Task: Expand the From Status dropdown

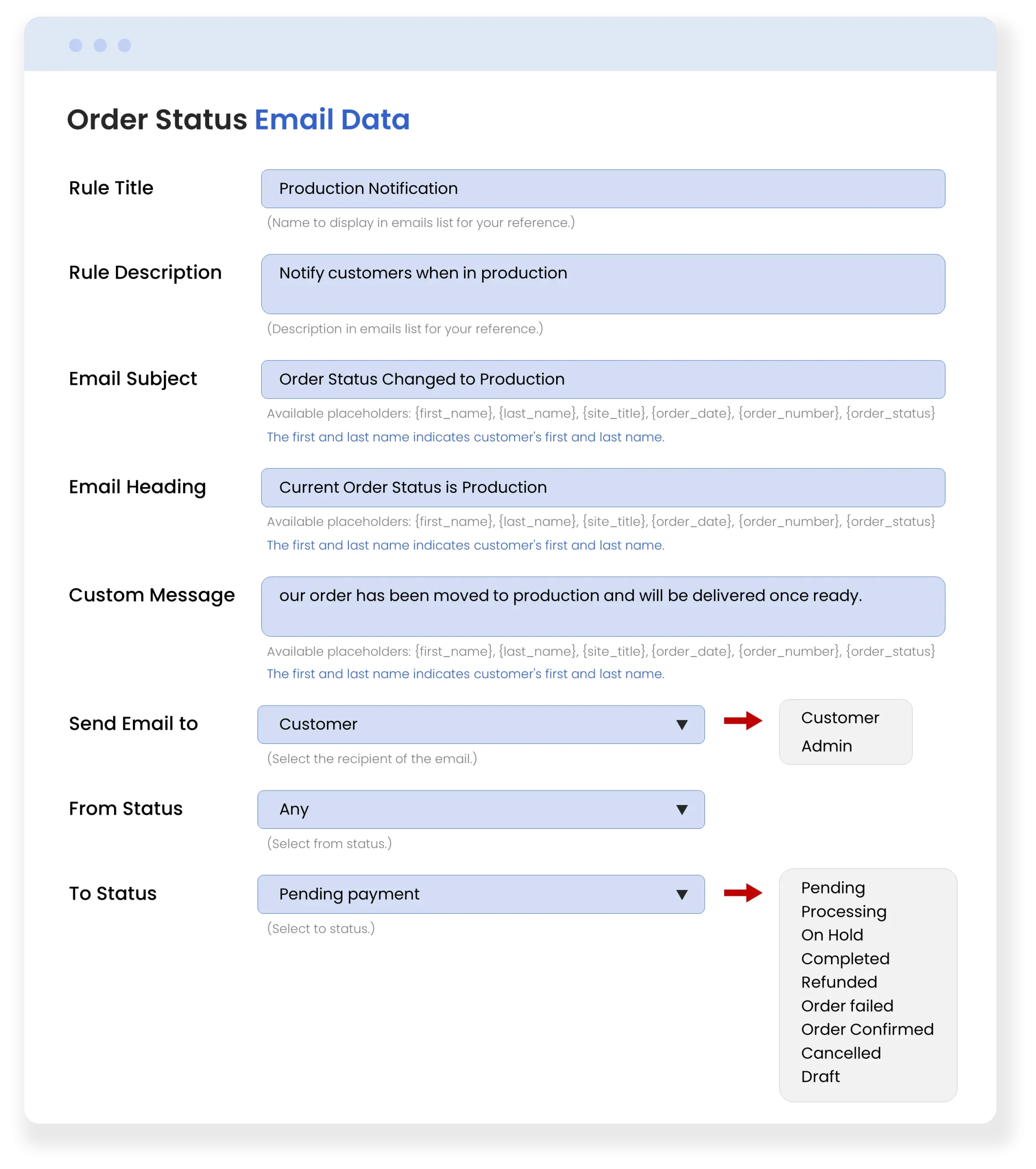Action: click(480, 809)
